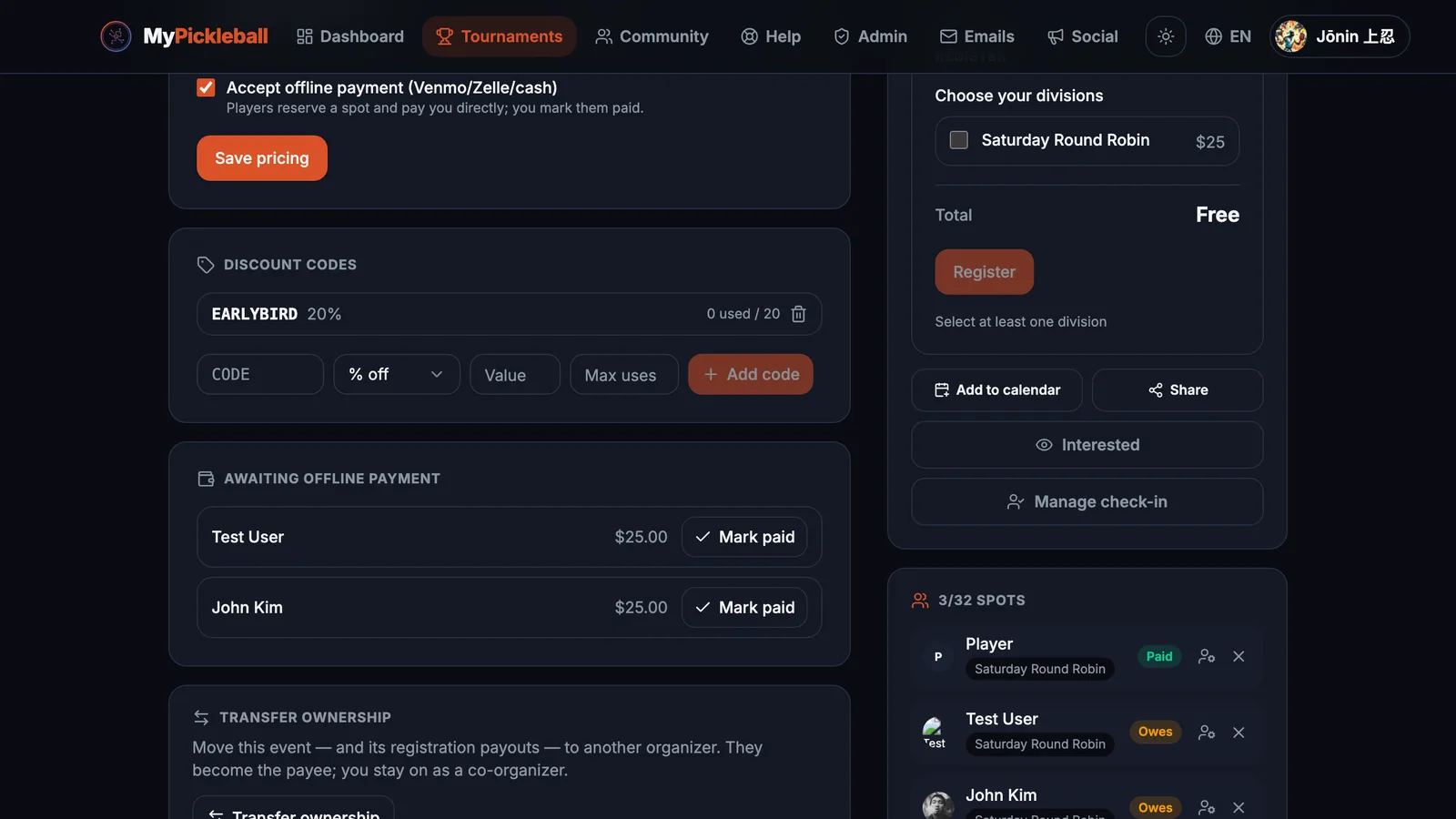Click the Awaiting Offline Payment wallet icon
This screenshot has width=1456, height=819.
206,479
